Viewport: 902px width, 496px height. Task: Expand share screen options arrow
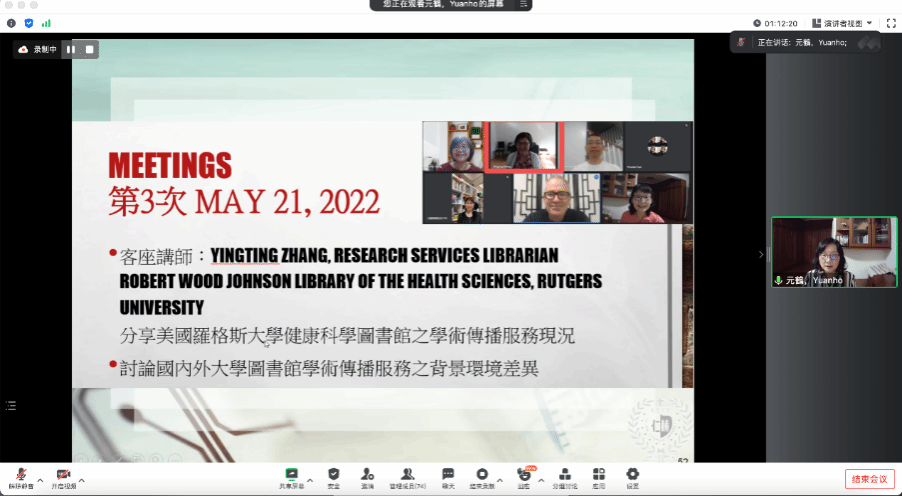[x=310, y=479]
